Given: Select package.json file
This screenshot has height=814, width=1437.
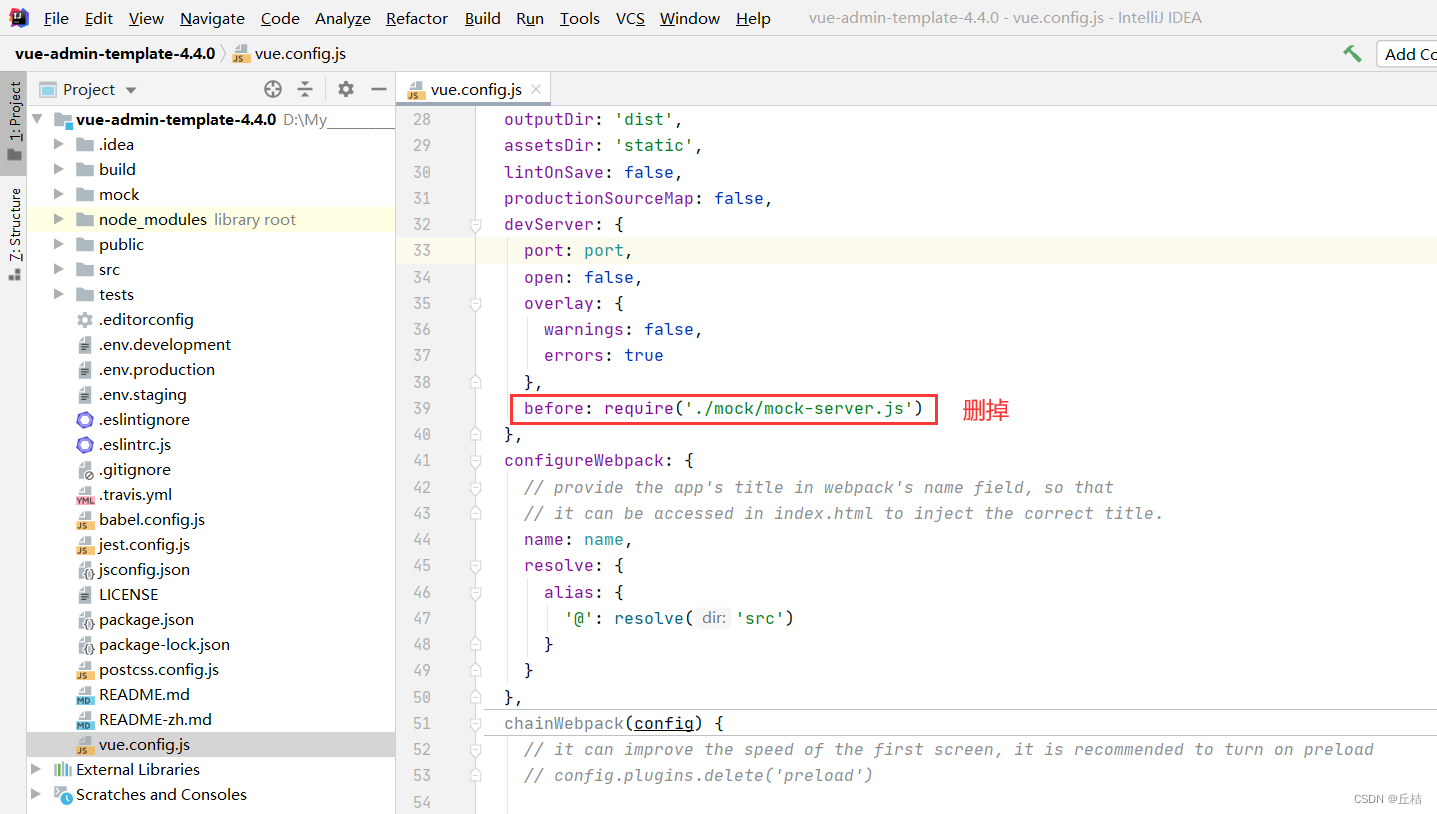Looking at the screenshot, I should tap(146, 619).
